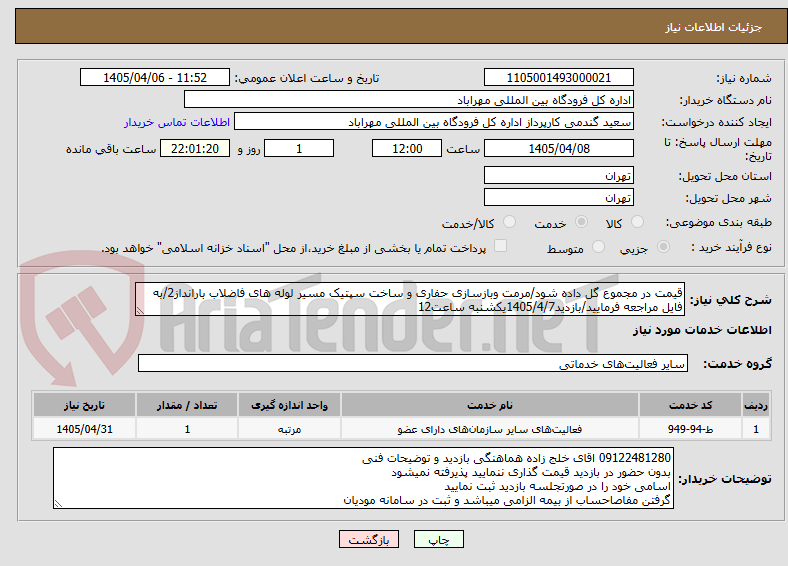Click the کد خدمت column header
This screenshot has width=788, height=566.
(x=691, y=405)
